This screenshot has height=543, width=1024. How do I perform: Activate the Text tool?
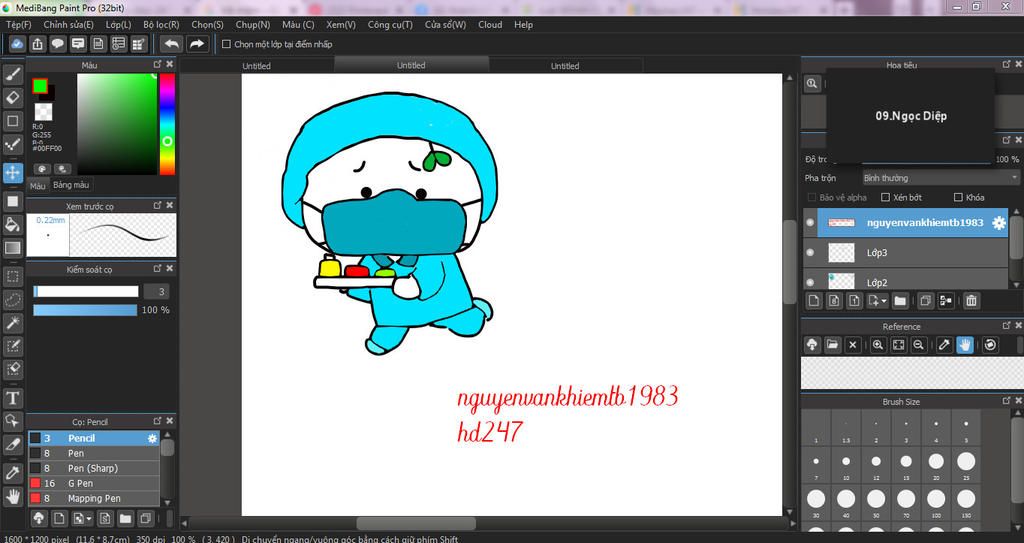tap(12, 397)
